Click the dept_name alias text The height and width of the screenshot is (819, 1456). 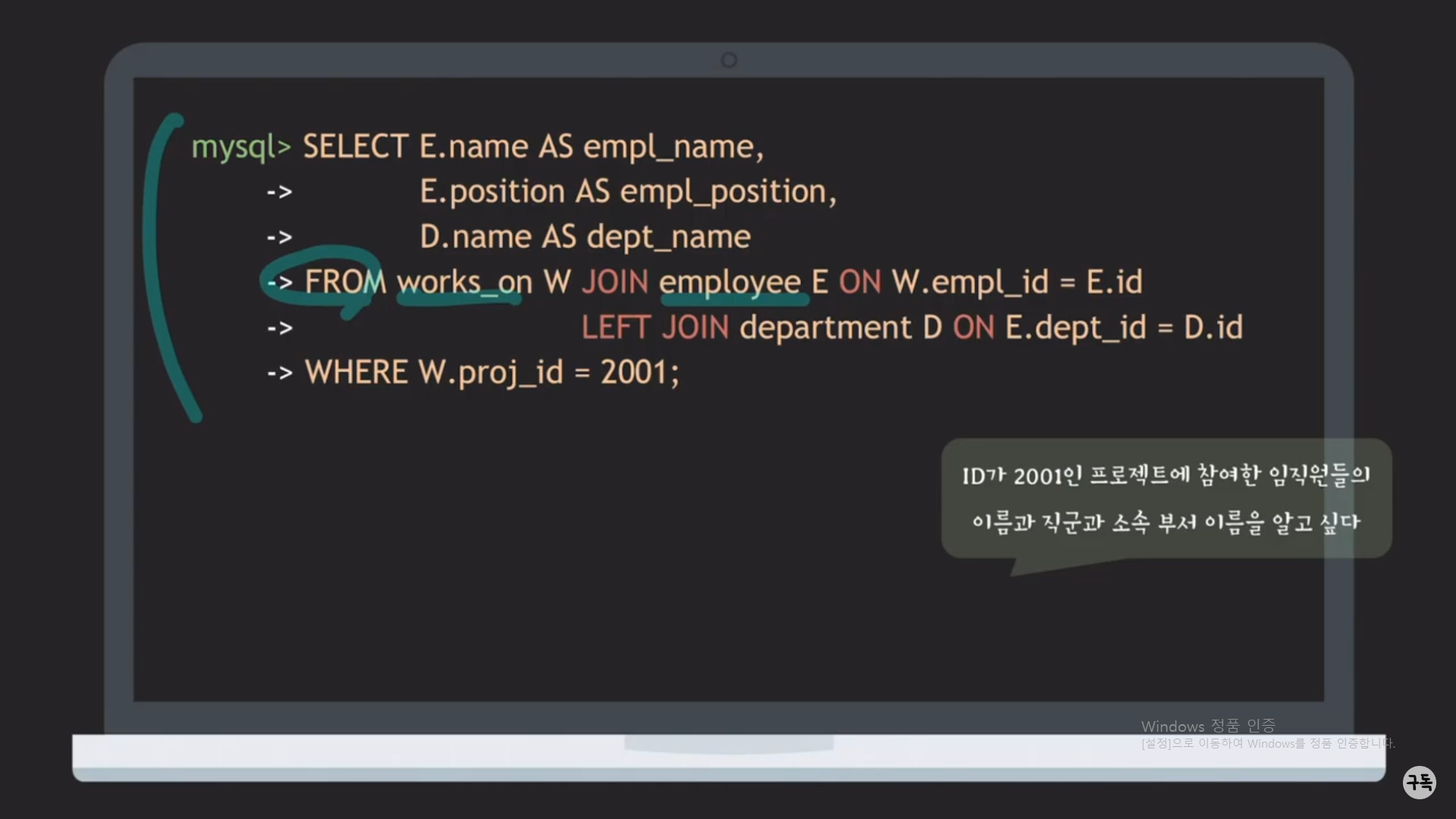coord(668,237)
